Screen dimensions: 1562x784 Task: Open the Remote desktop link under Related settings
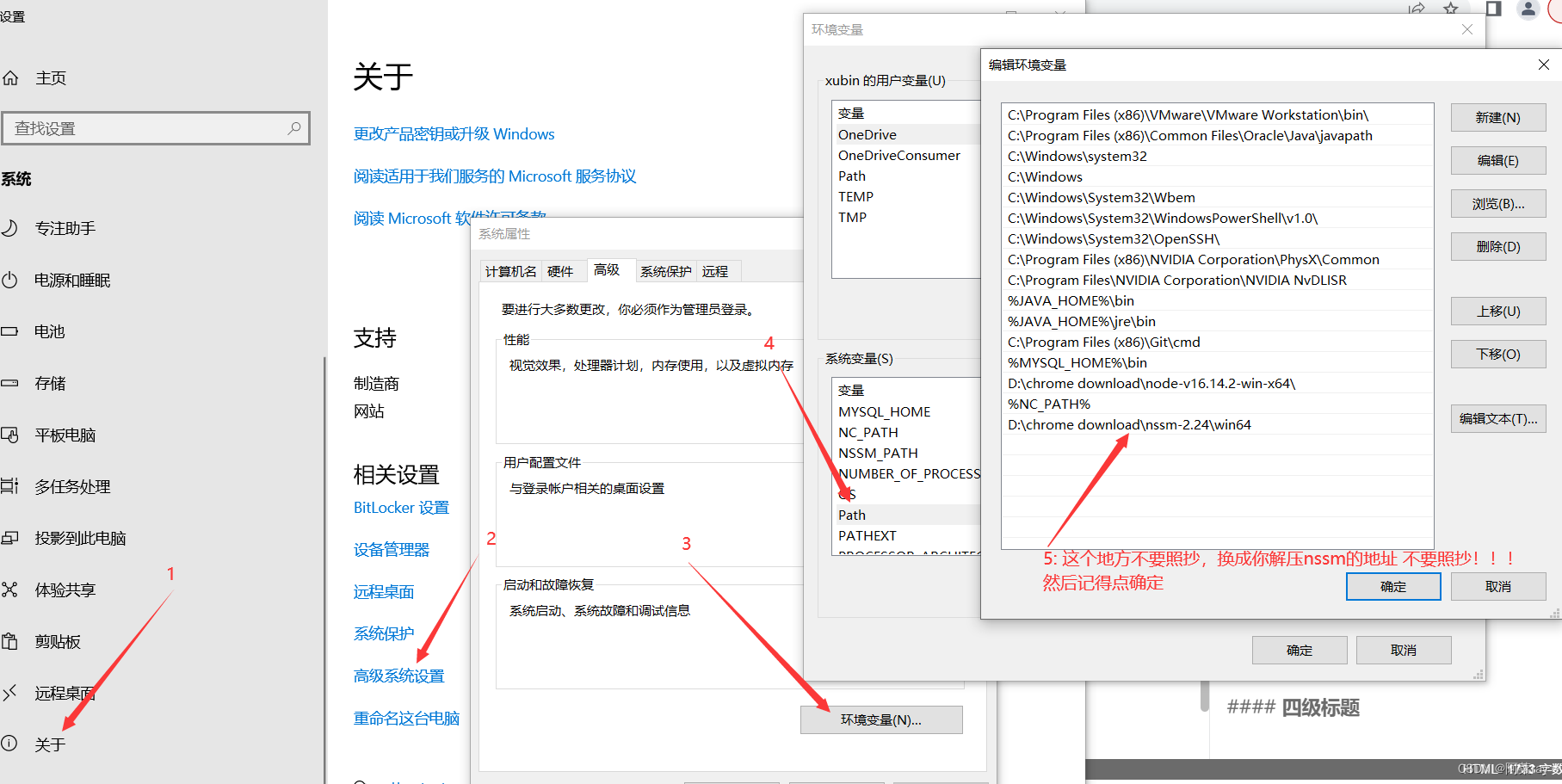[384, 592]
